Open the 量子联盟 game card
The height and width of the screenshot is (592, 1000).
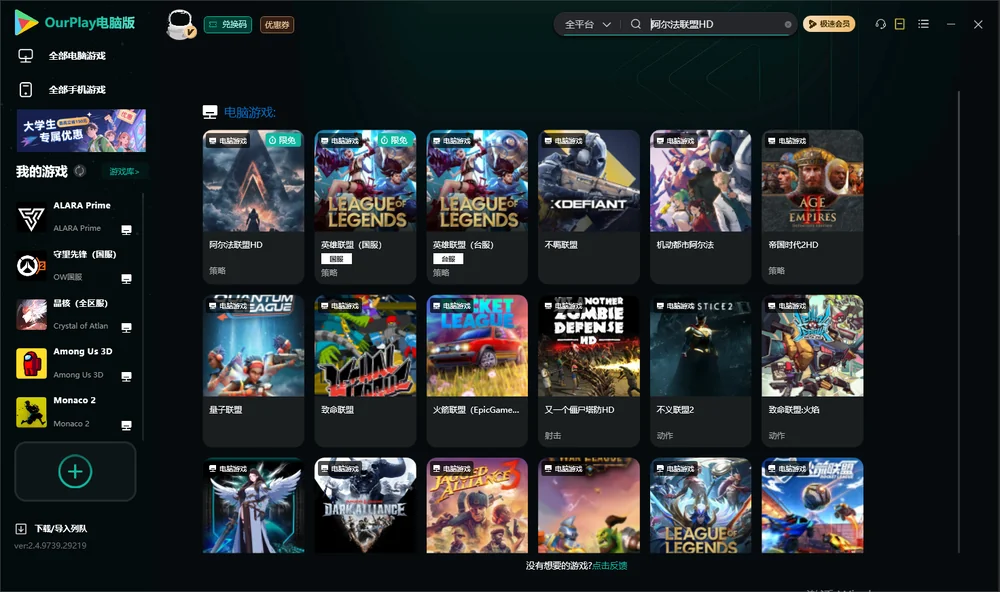253,371
